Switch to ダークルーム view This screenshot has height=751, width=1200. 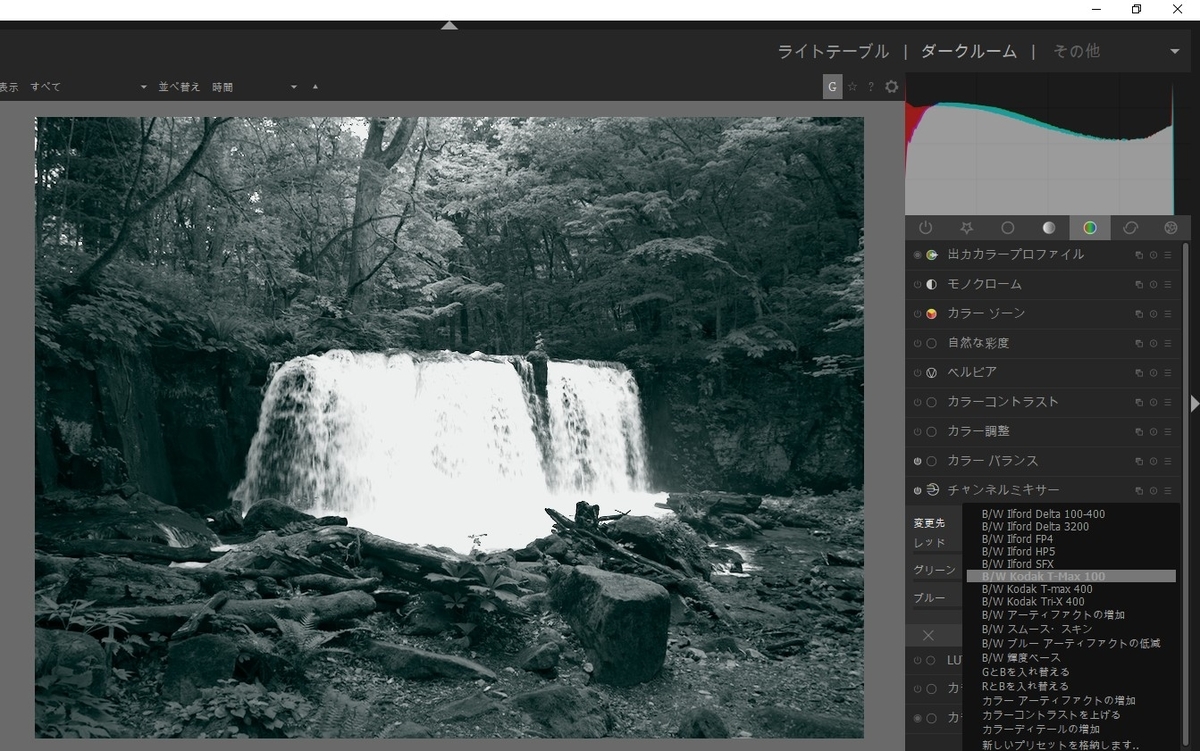(969, 52)
